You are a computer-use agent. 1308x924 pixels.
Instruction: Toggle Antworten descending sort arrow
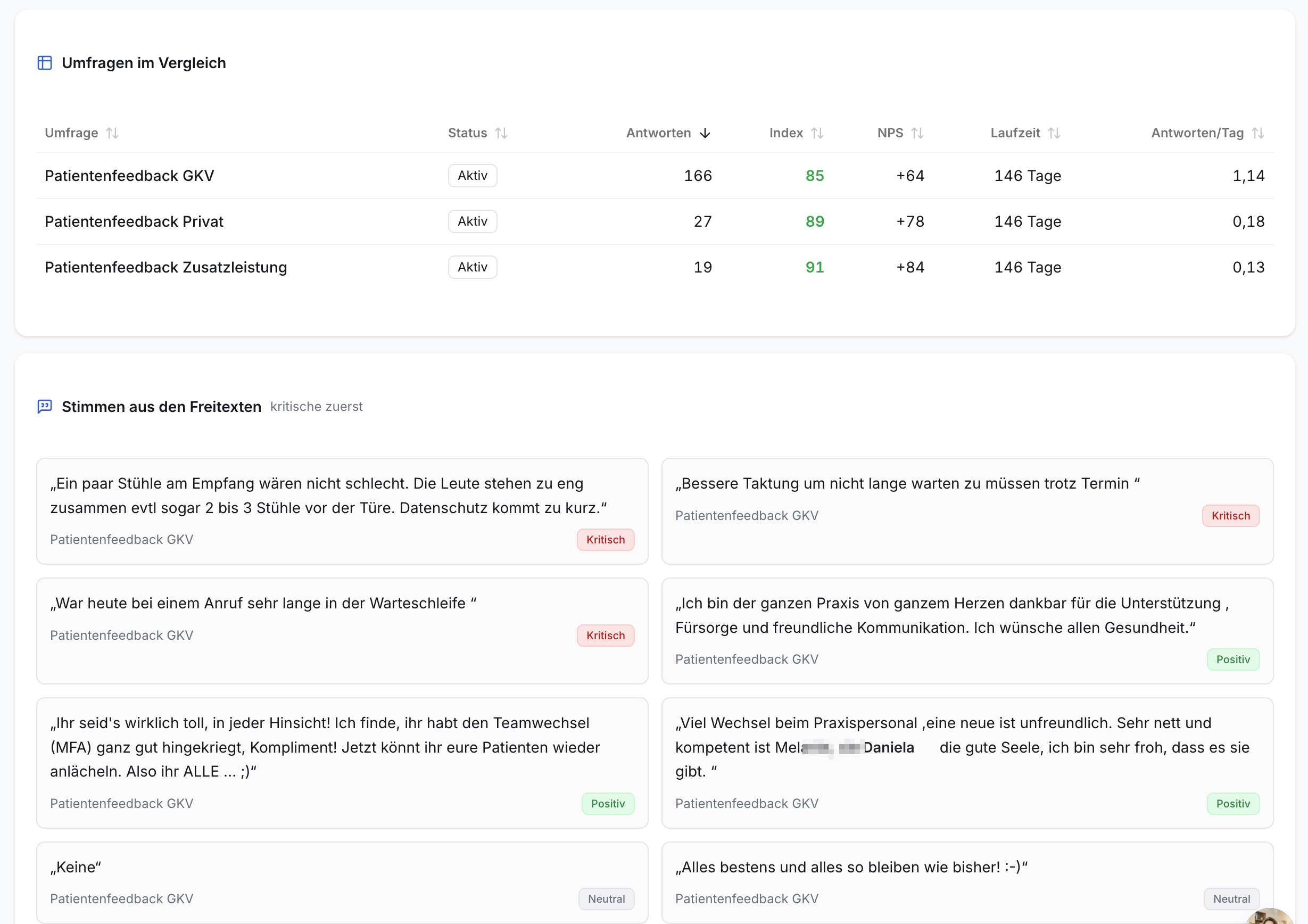coord(705,133)
